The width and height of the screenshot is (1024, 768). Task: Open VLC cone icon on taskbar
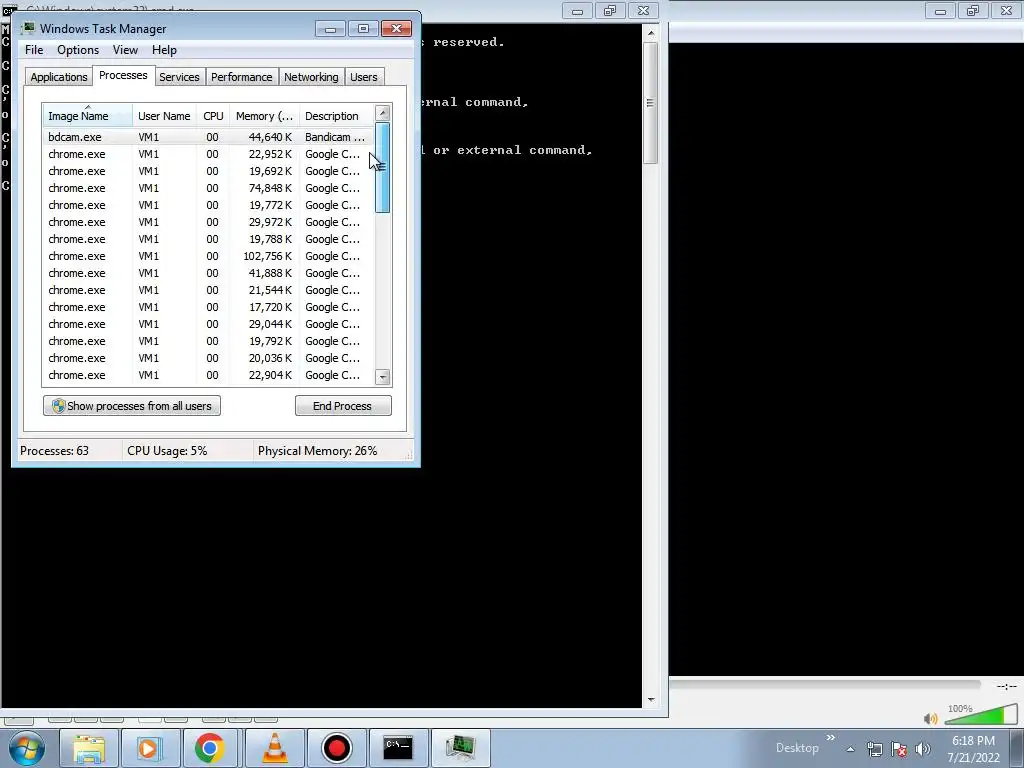click(x=274, y=748)
